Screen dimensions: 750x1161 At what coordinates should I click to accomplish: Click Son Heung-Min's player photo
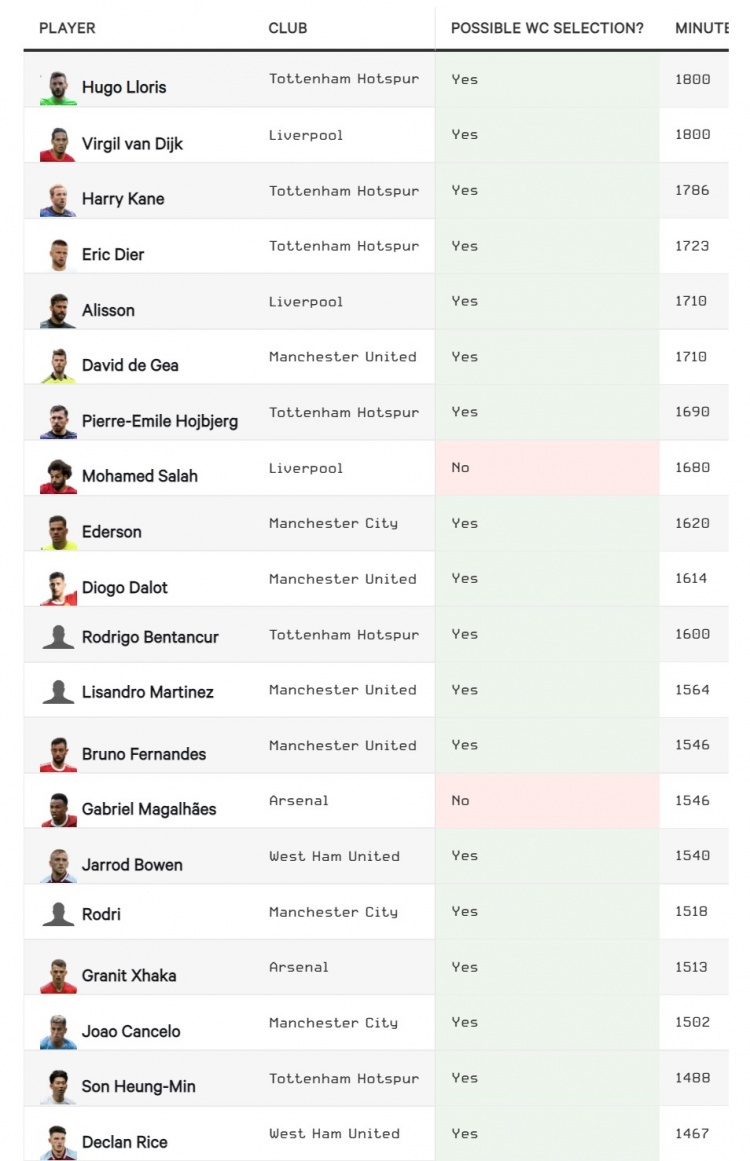click(58, 1087)
